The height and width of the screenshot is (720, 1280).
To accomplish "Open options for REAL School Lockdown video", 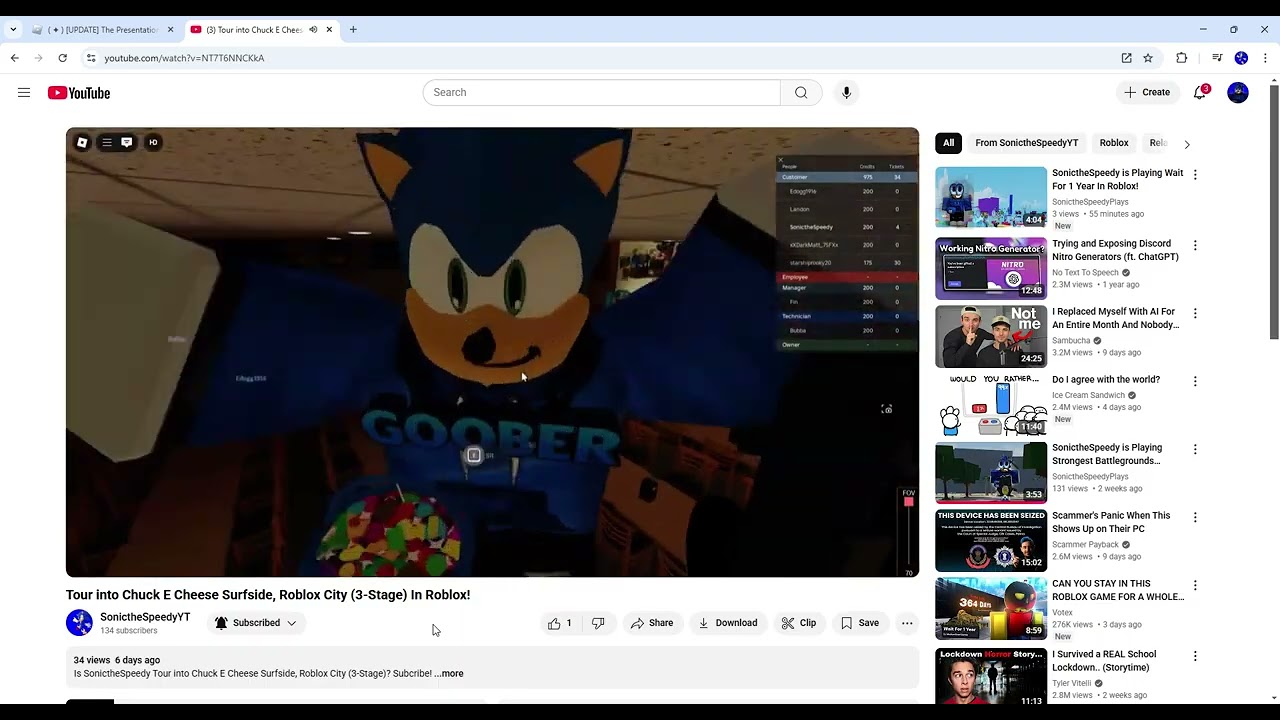I will click(1195, 656).
